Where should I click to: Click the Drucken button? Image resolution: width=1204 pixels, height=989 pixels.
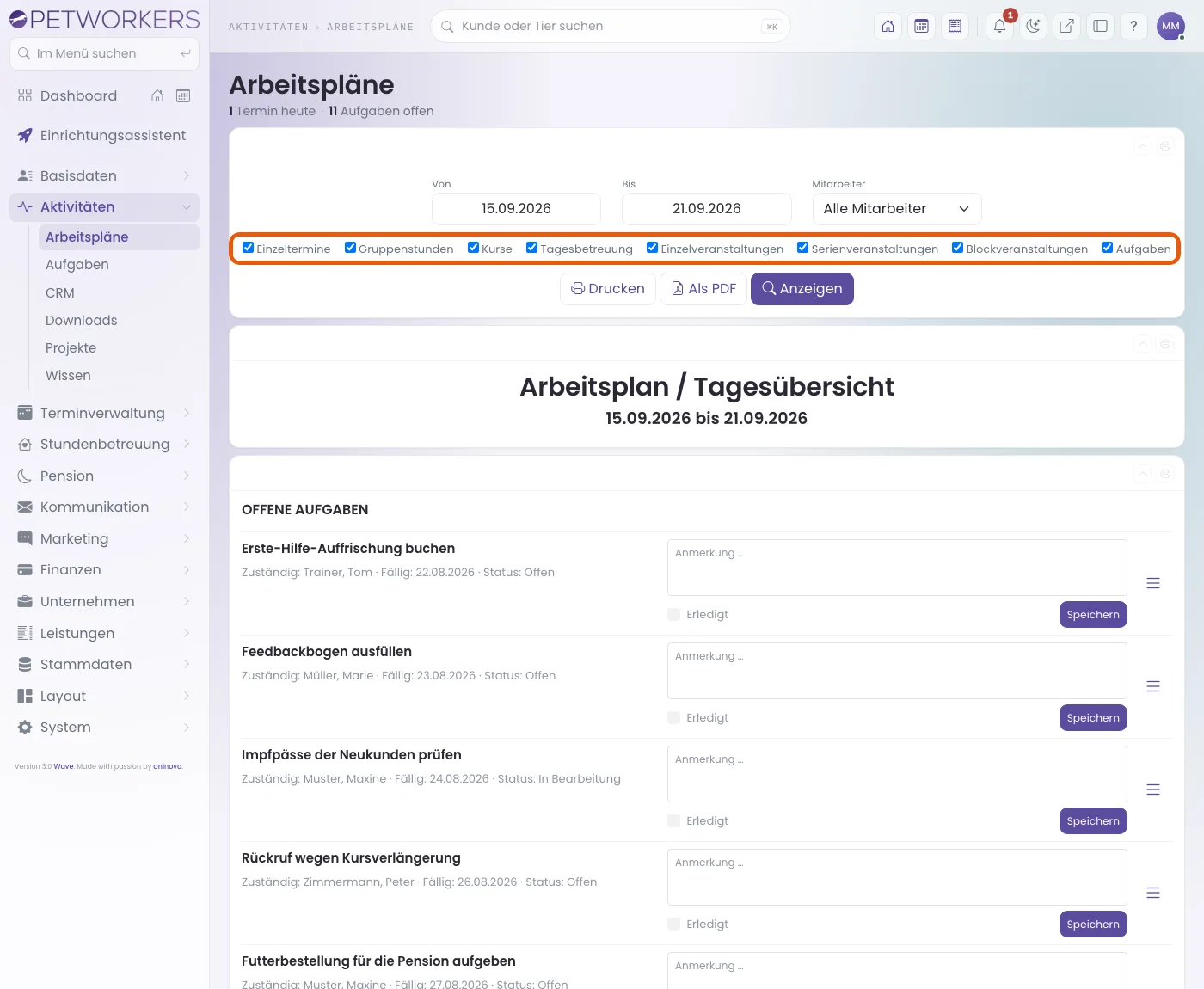click(x=608, y=289)
